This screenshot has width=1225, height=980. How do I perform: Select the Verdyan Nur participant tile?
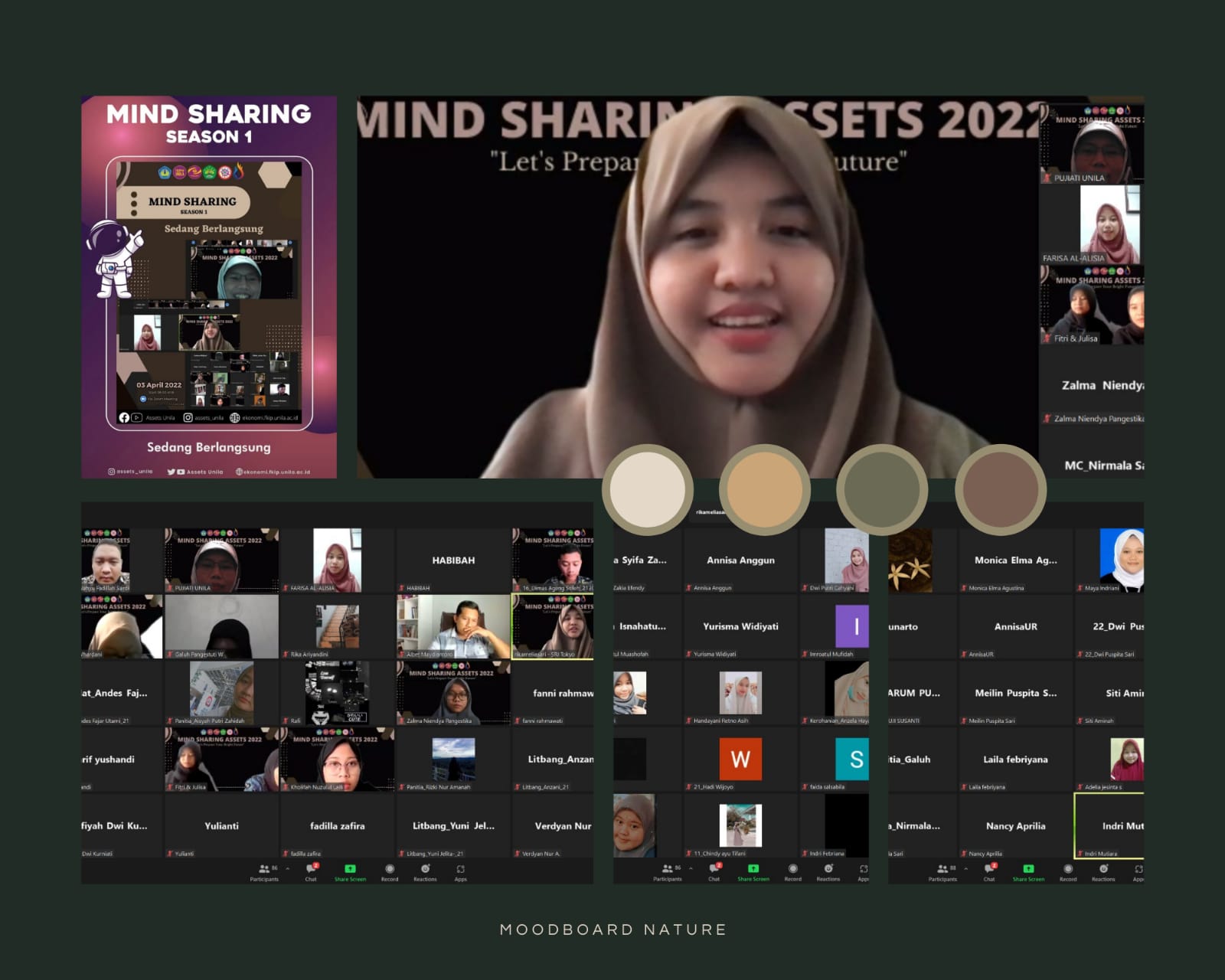pos(553,825)
